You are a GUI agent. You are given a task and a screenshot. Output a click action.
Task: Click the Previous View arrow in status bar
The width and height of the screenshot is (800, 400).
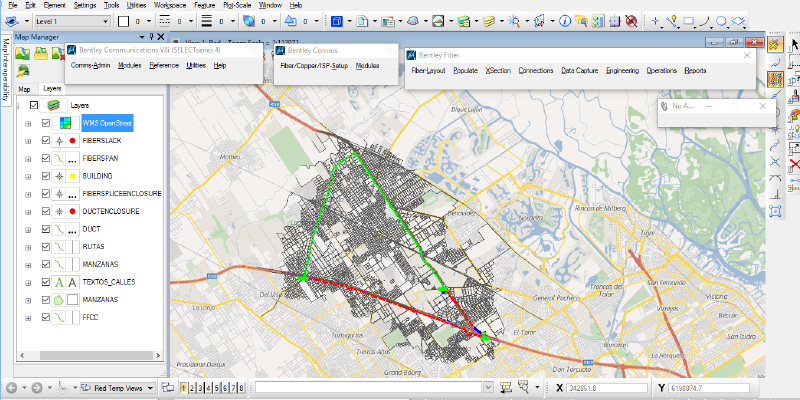(11, 387)
